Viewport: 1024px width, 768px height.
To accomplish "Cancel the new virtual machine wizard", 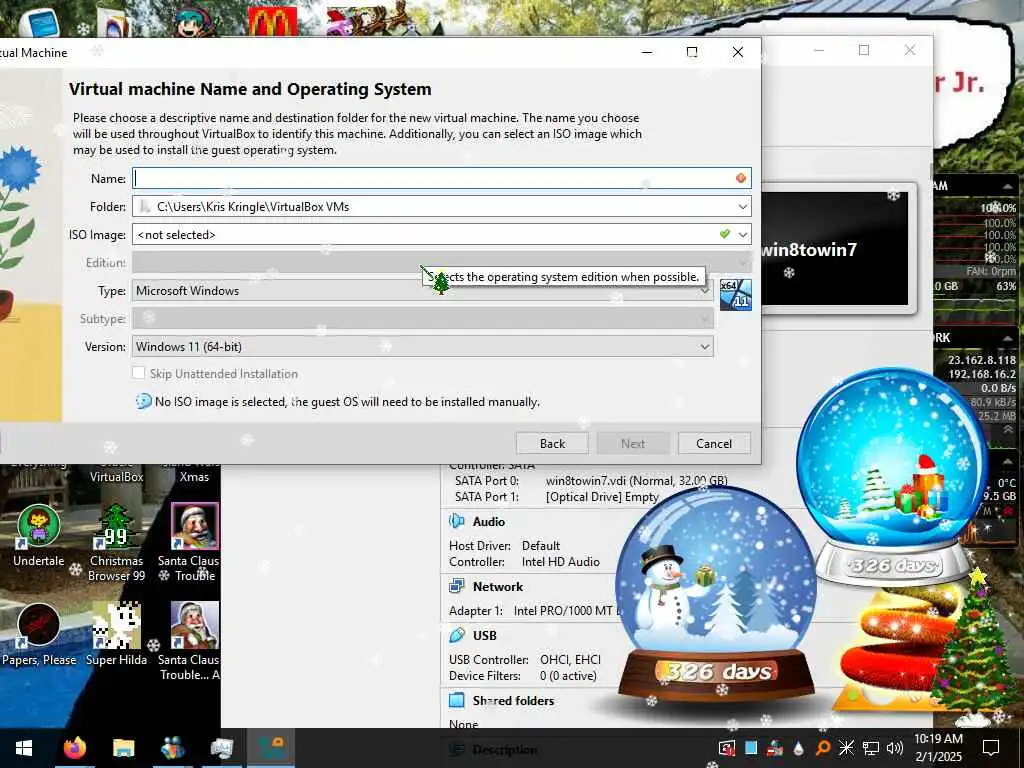I will point(714,443).
